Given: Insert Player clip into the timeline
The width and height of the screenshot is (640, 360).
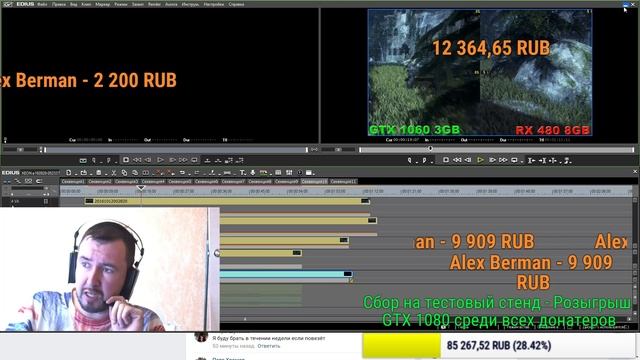Looking at the screenshot, I should pyautogui.click(x=207, y=160).
